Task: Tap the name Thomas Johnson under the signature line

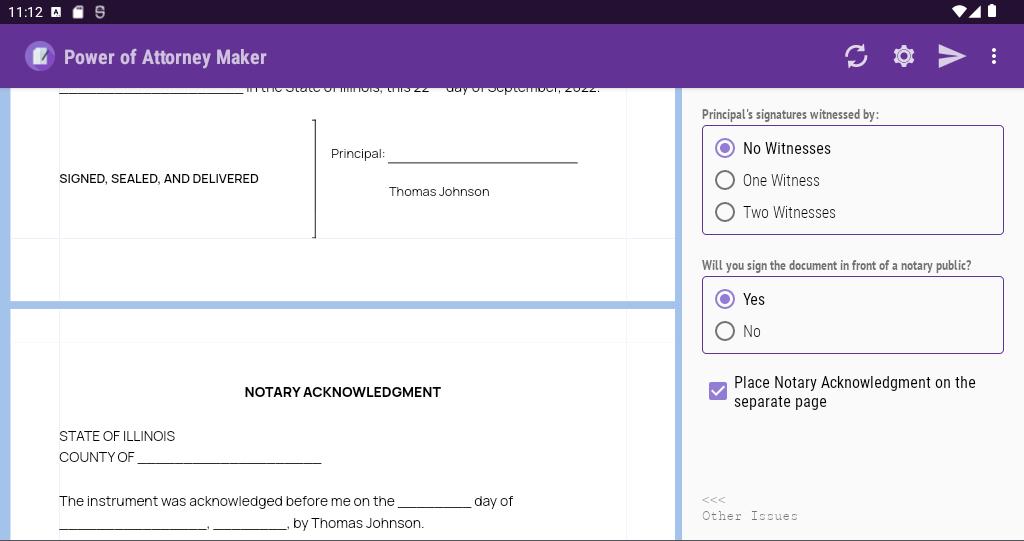Action: coord(439,191)
